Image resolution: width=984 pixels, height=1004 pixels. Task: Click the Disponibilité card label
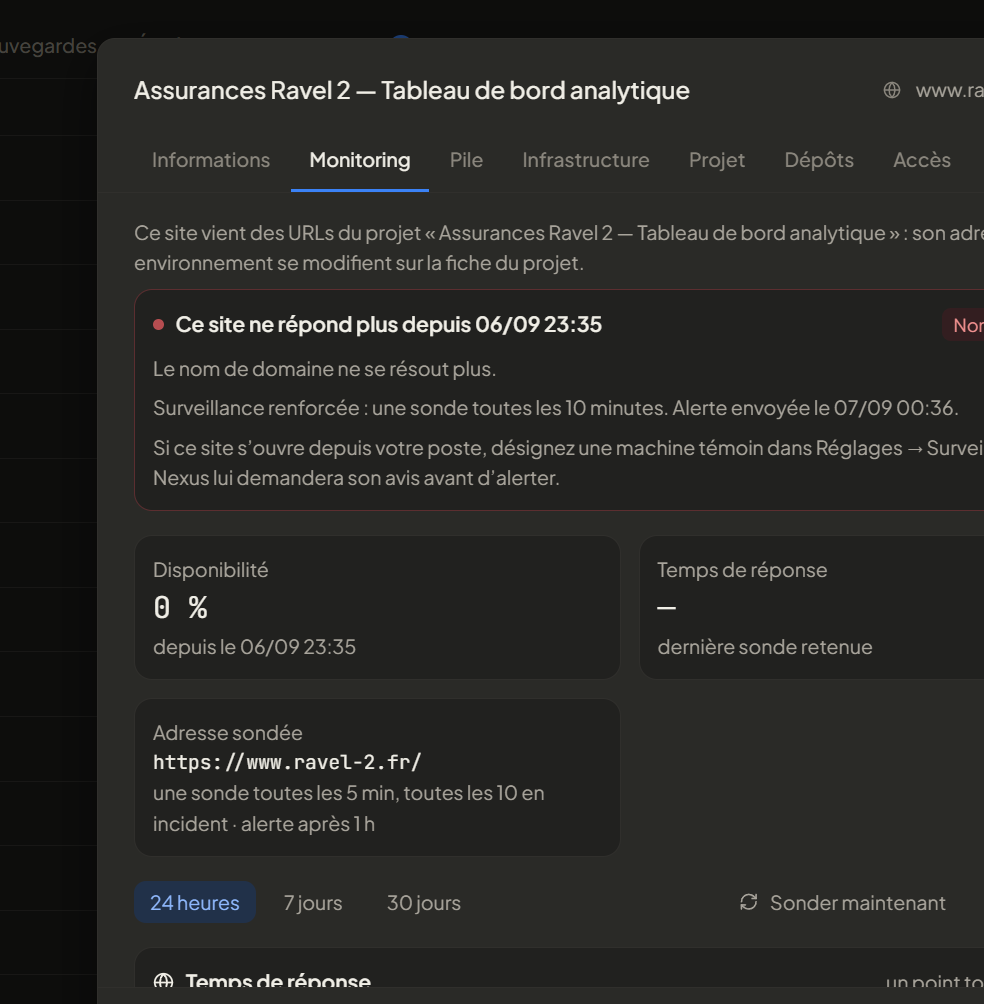[x=211, y=570]
